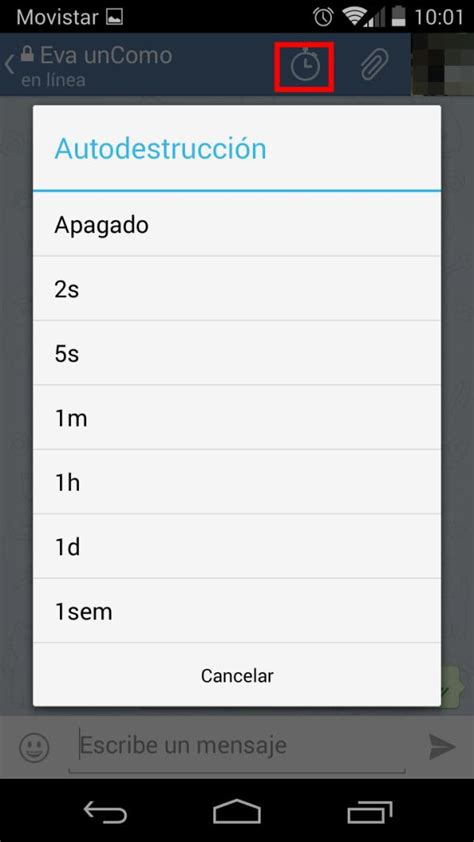Image resolution: width=474 pixels, height=842 pixels.
Task: Open the emoji smiley picker
Action: tap(34, 747)
